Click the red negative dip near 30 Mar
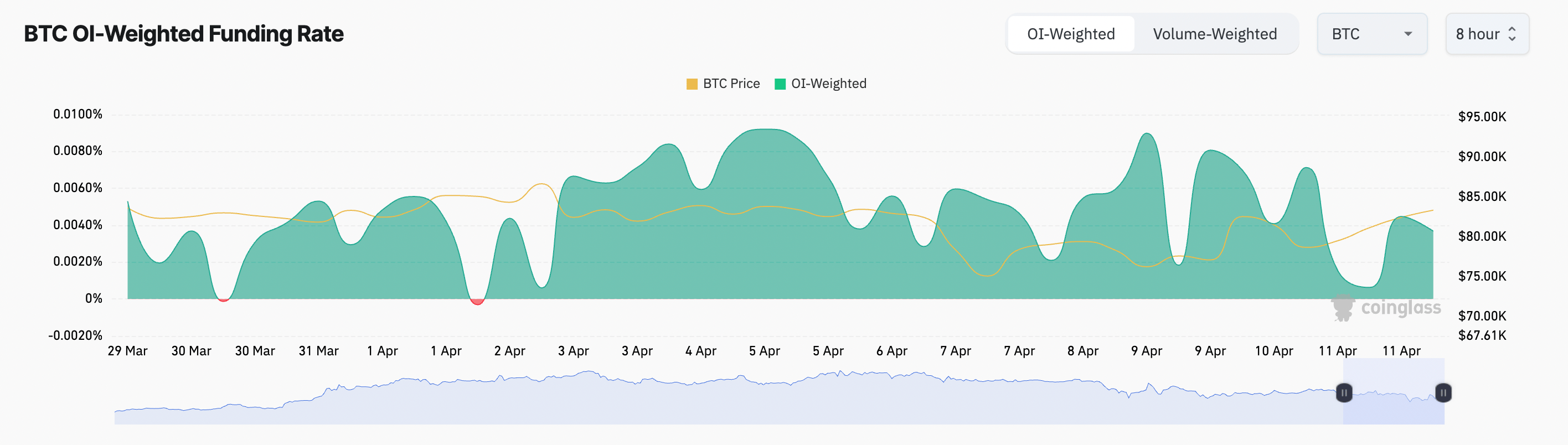This screenshot has width=1568, height=445. coord(223,299)
